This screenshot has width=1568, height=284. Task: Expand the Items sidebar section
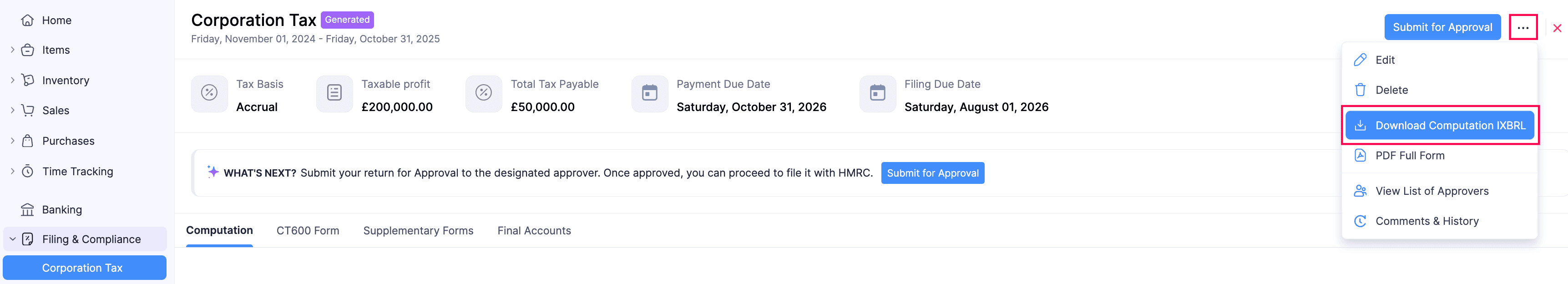click(x=13, y=50)
